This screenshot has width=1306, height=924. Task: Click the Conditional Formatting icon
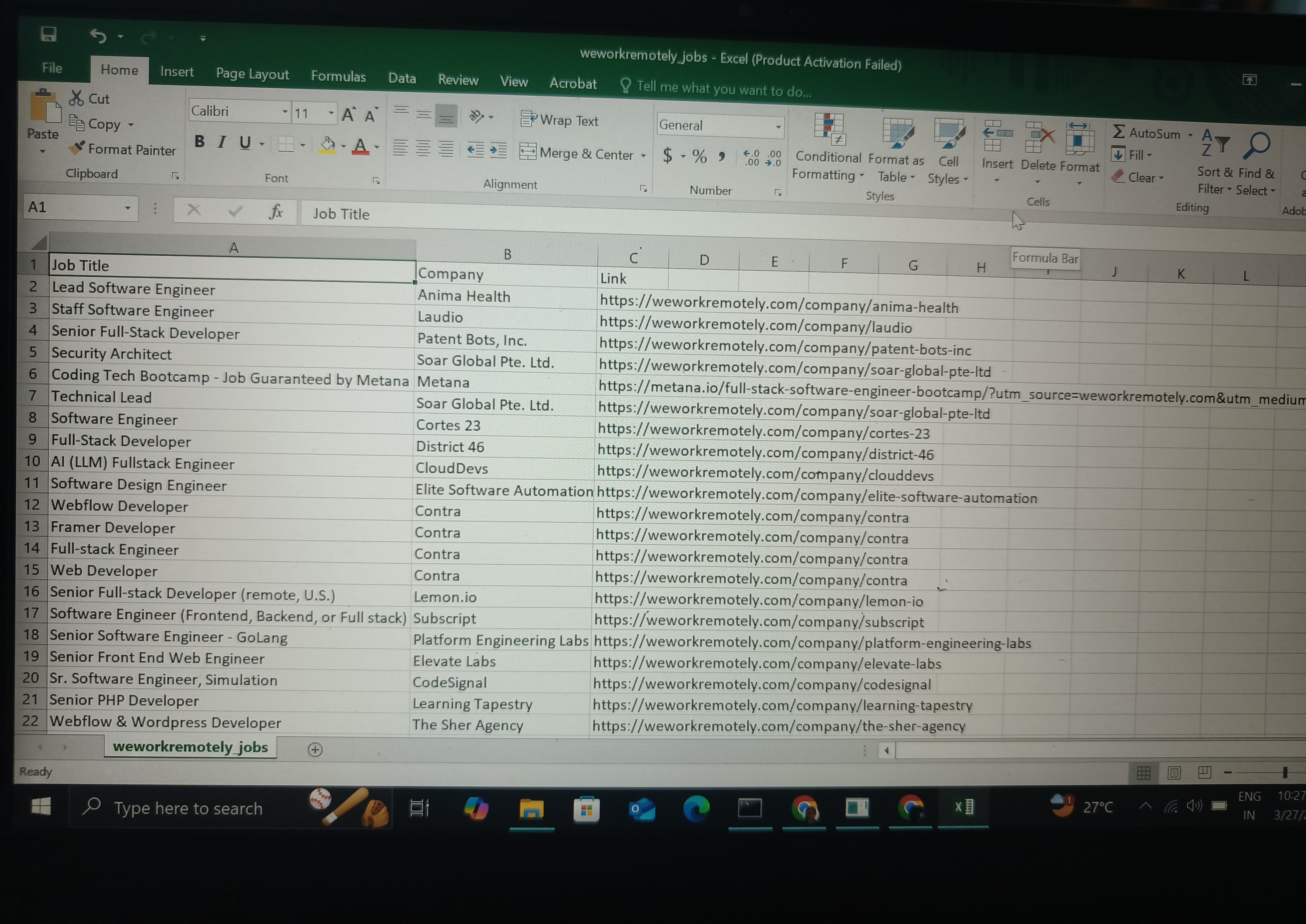pos(829,130)
